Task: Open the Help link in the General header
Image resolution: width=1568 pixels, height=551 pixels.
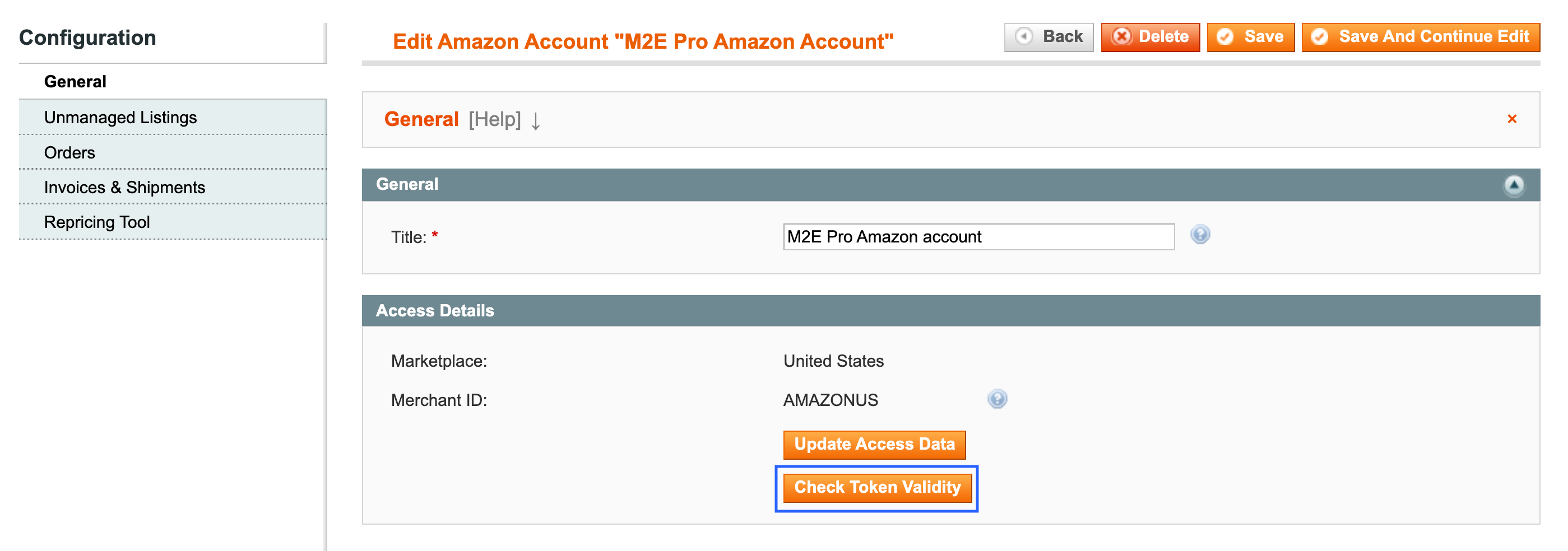Action: coord(494,120)
